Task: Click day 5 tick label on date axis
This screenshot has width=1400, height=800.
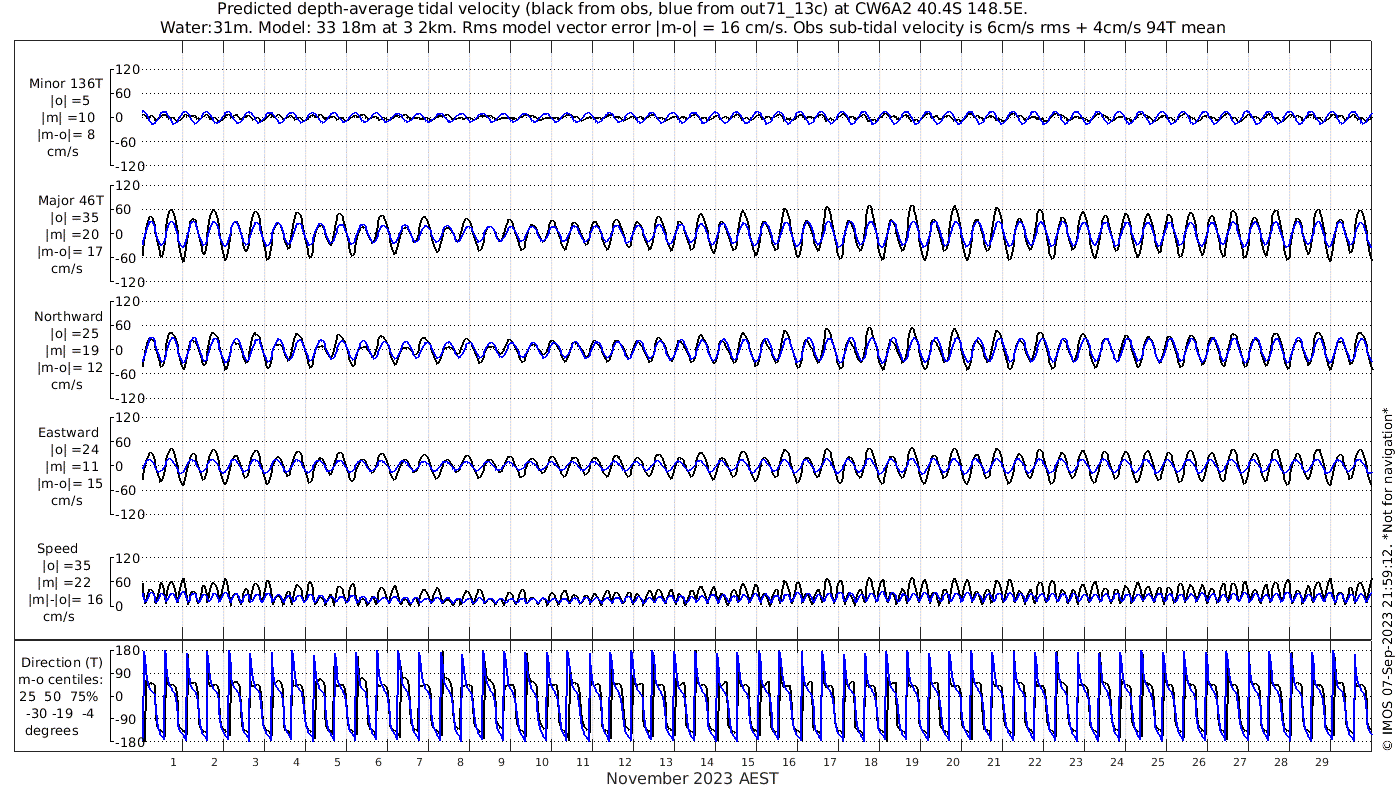Action: point(337,762)
